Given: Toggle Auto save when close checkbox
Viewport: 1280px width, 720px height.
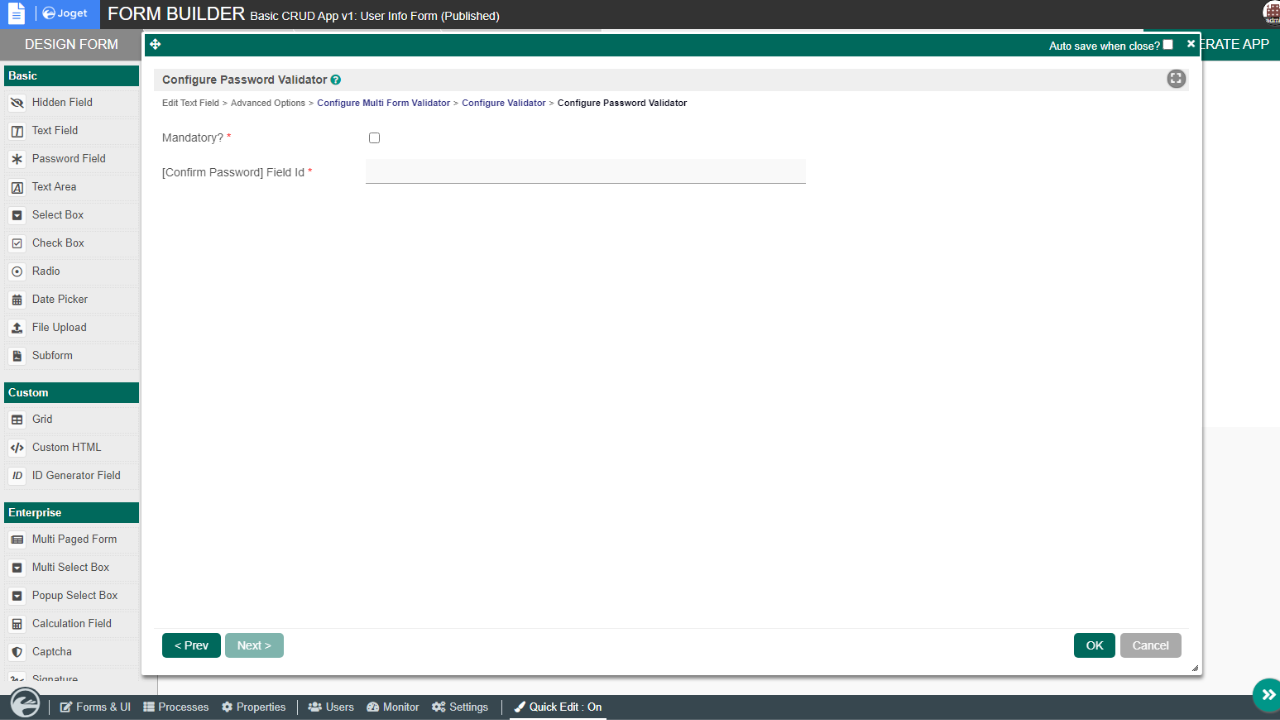Looking at the screenshot, I should 1167,45.
